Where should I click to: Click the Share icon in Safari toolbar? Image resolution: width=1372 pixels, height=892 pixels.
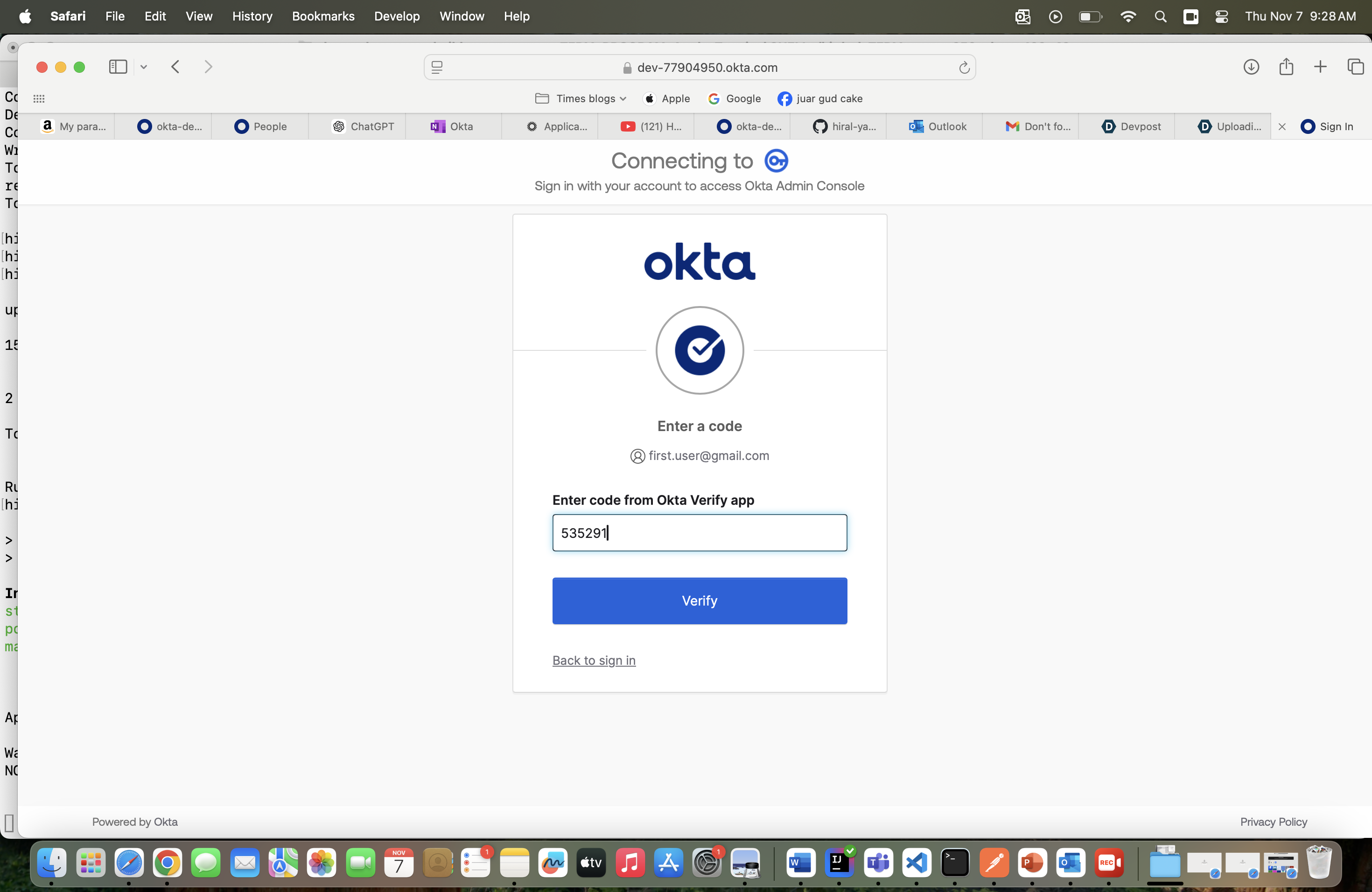[x=1286, y=67]
